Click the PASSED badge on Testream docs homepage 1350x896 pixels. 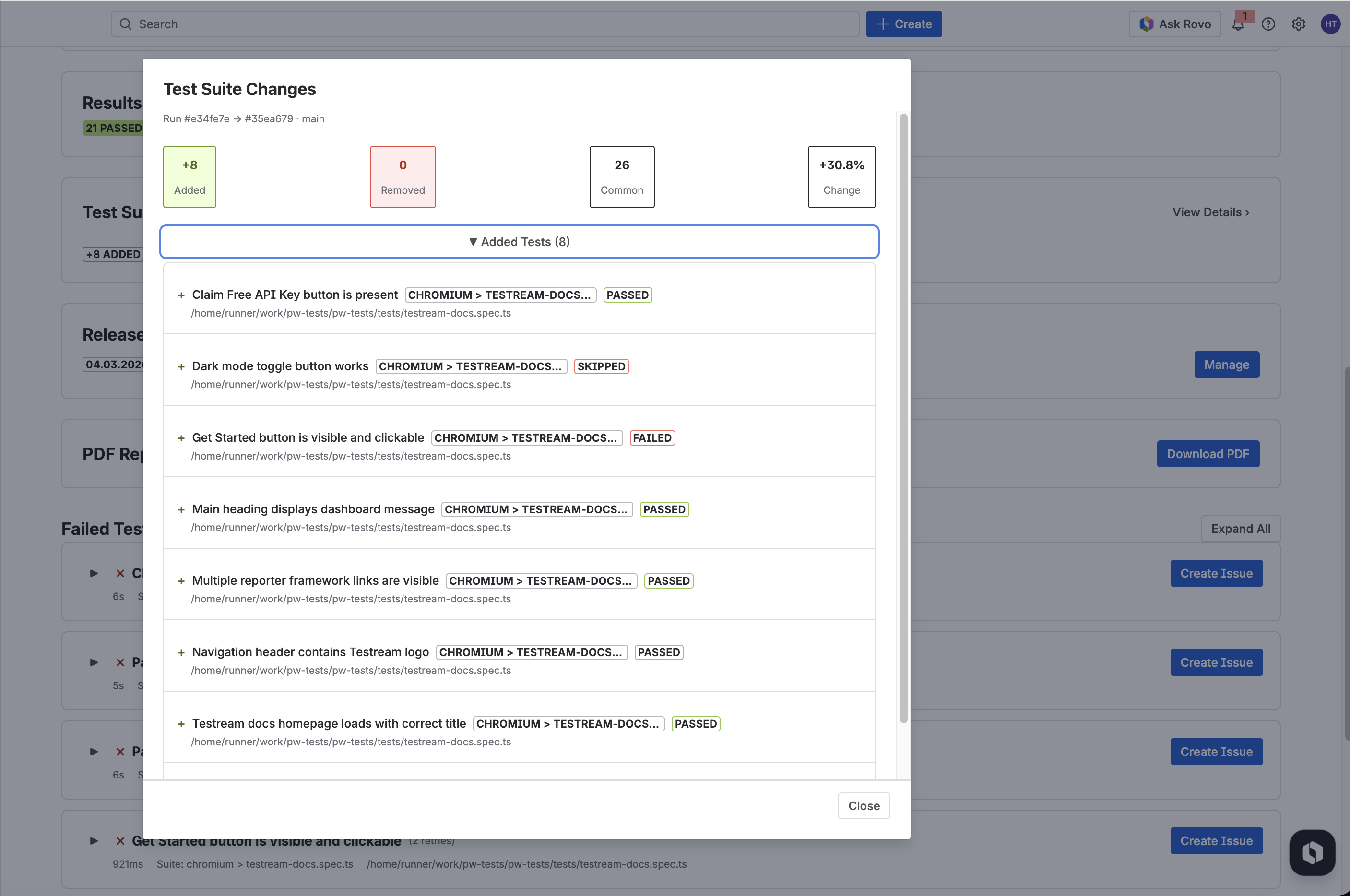[x=696, y=723]
